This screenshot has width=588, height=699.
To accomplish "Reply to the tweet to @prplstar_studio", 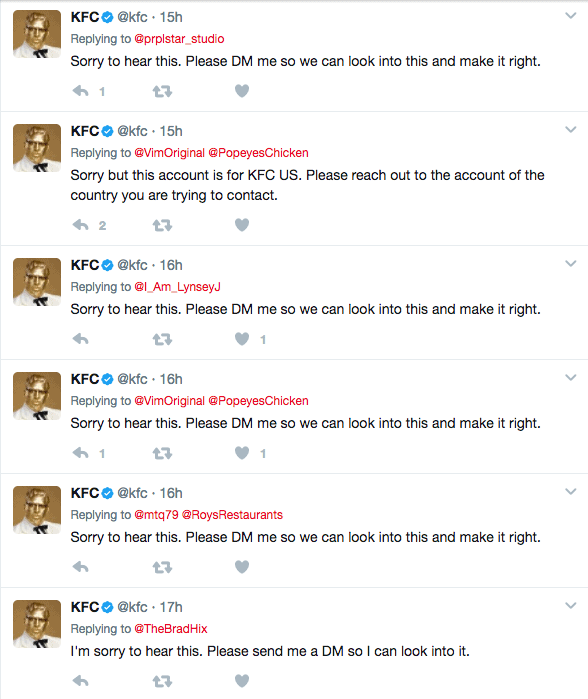I will (81, 91).
